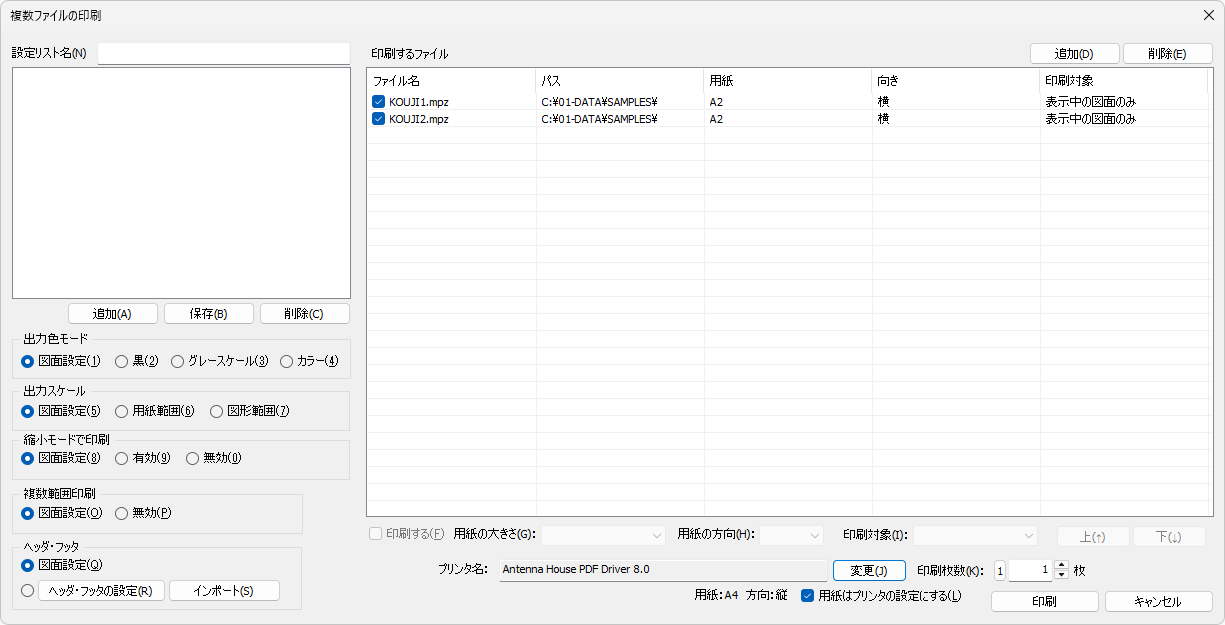Screen dimensions: 1225x625
Task: Uncheck the KOUJI2.mpz file checkbox
Action: (379, 119)
